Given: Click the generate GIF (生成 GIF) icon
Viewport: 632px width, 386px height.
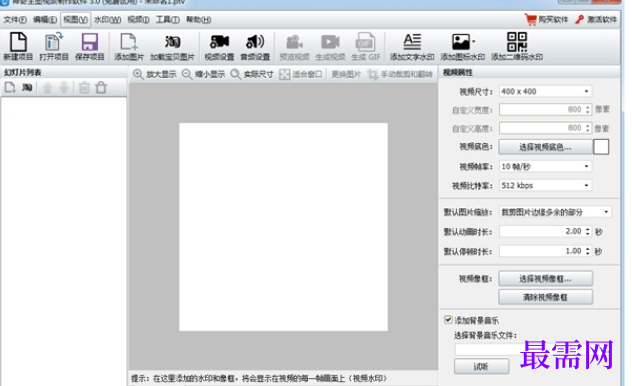Looking at the screenshot, I should tap(366, 46).
